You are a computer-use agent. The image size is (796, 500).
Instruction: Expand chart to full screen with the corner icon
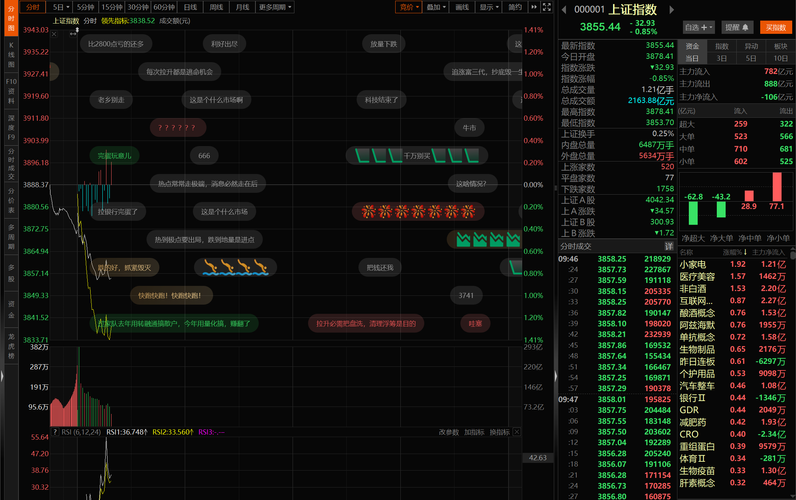pyautogui.click(x=547, y=7)
